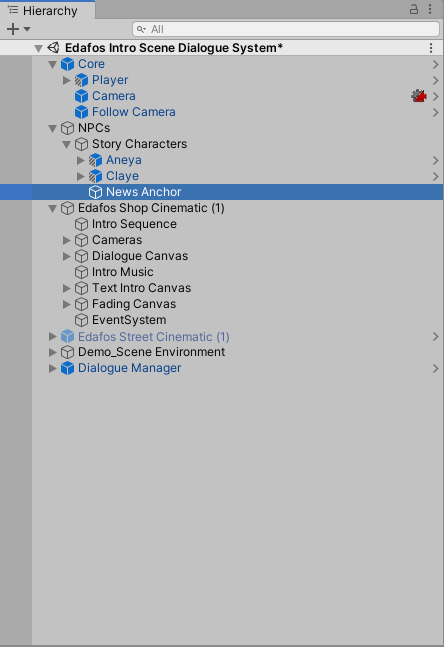Viewport: 444px width, 647px height.
Task: Click the Player prefab variant icon
Action: tap(81, 80)
